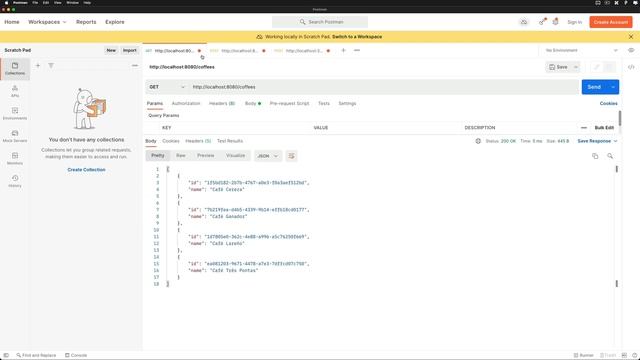Switch to the request Headers (8) tab

click(222, 104)
